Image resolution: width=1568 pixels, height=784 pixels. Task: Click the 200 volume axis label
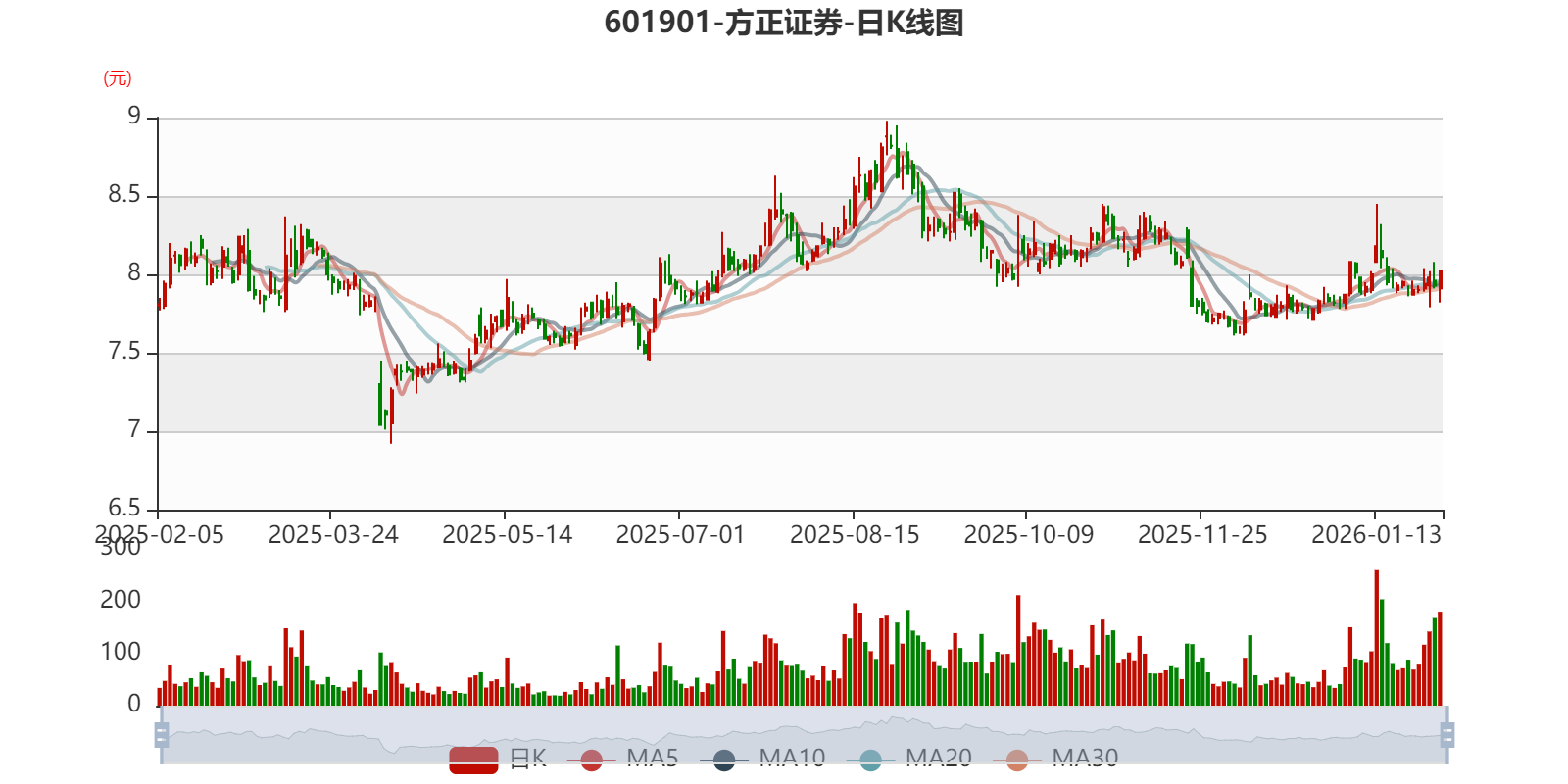tap(121, 599)
